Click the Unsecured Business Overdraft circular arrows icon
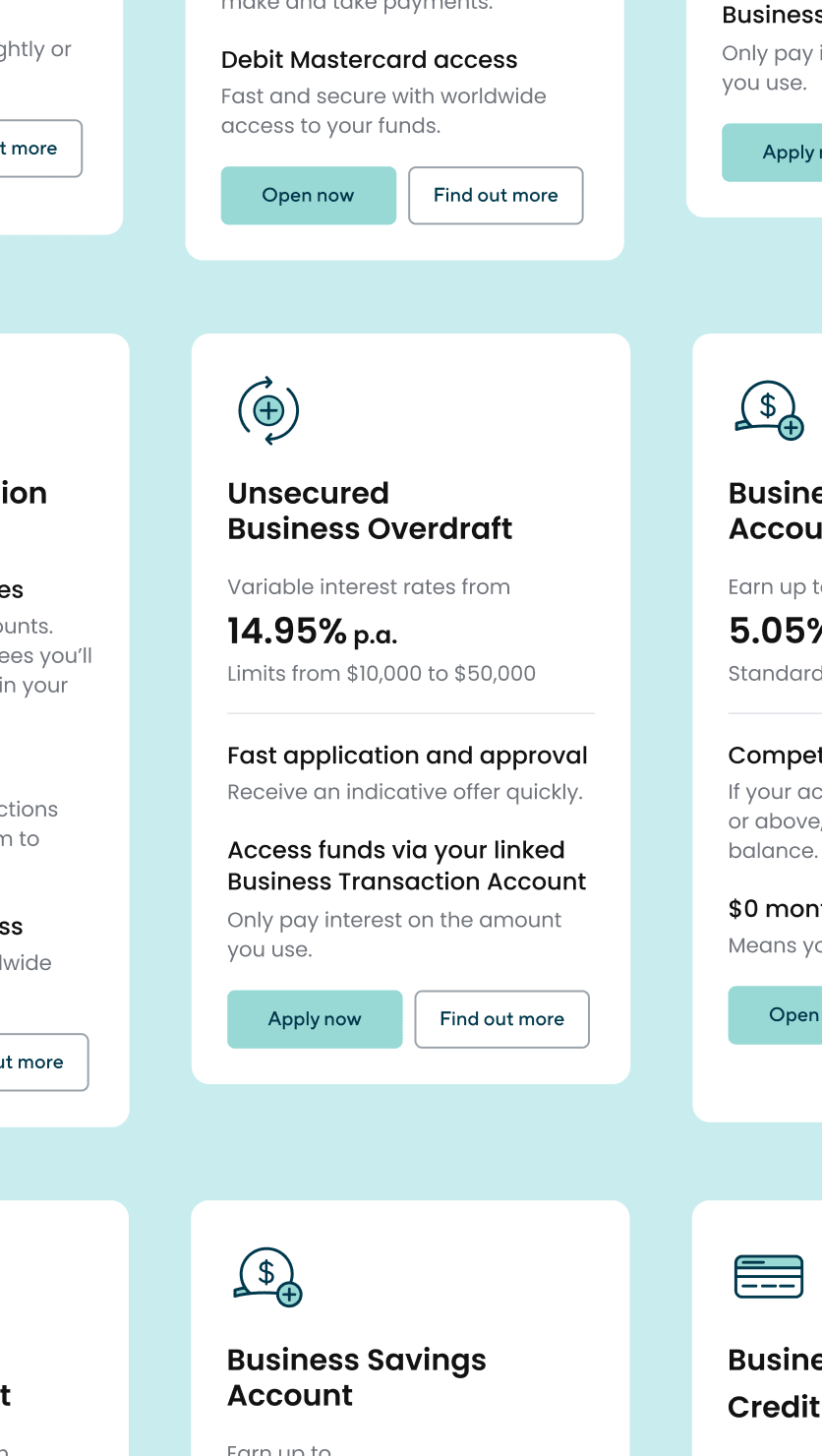Screen dimensions: 822x1456 [x=268, y=410]
